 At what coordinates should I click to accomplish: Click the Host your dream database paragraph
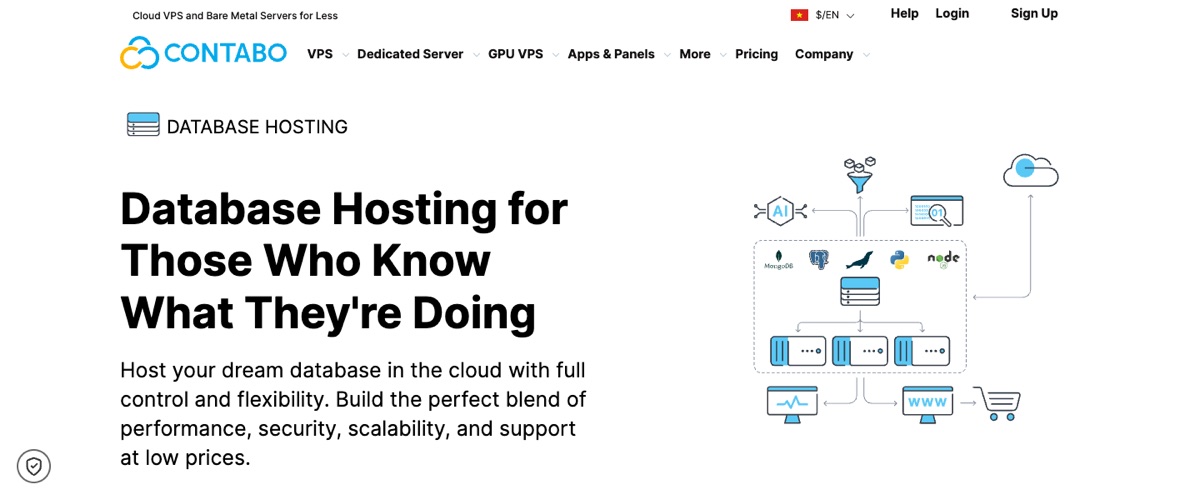click(353, 414)
